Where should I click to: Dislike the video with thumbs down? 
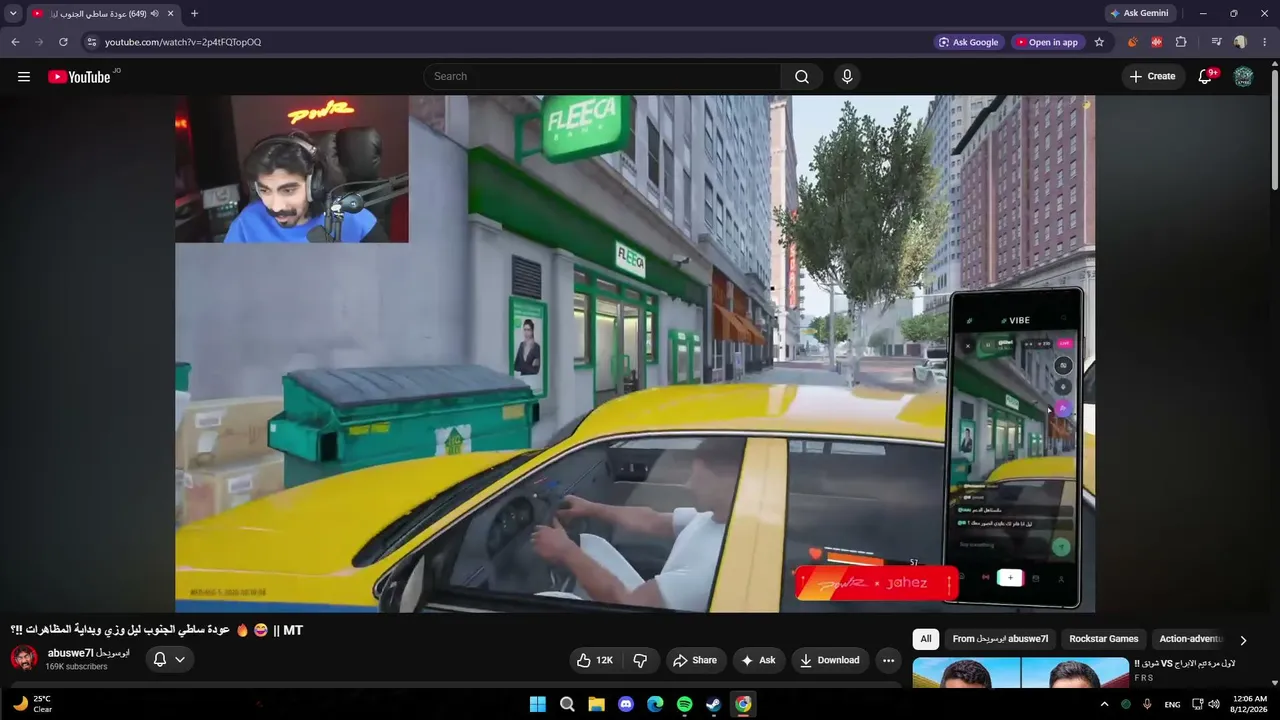pyautogui.click(x=640, y=660)
